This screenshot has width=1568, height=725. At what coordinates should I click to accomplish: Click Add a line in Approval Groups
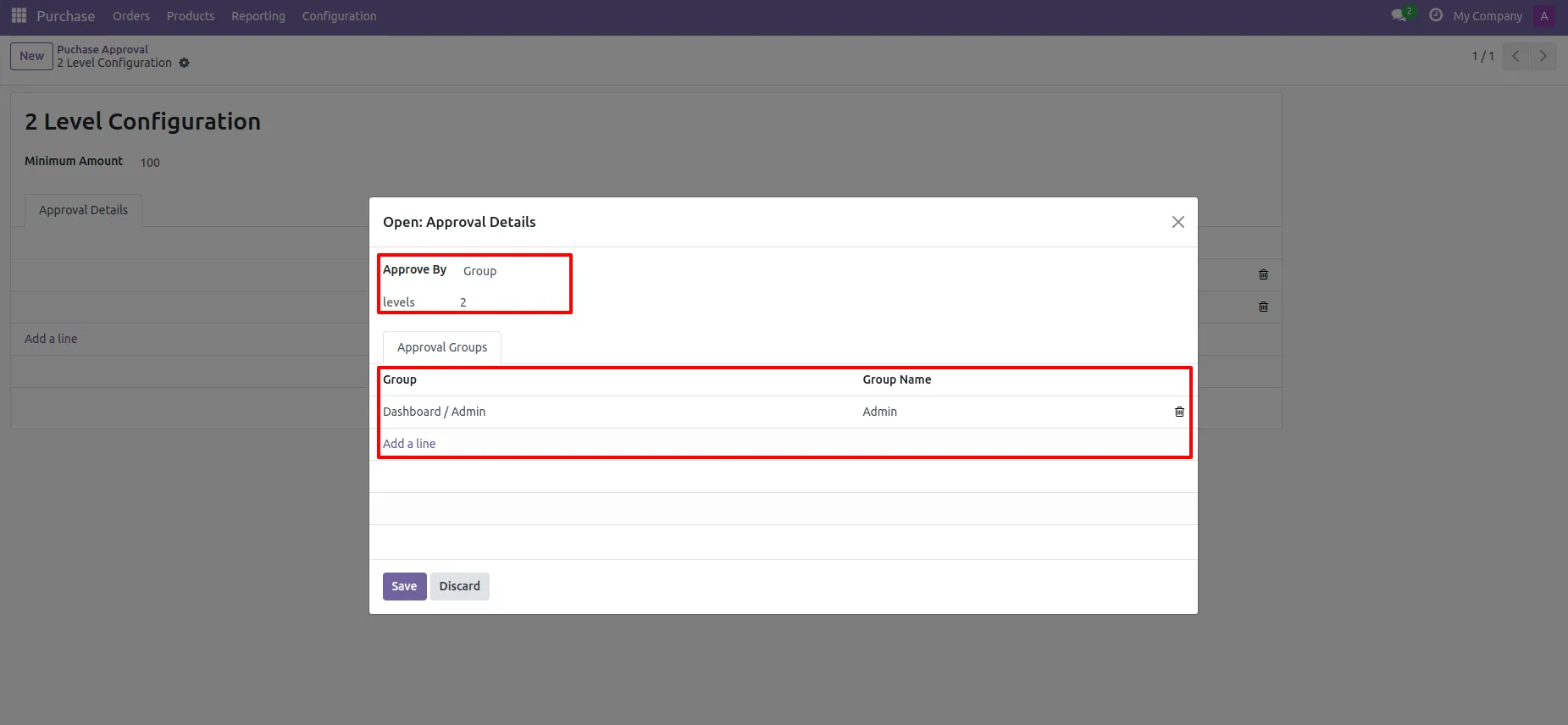409,444
